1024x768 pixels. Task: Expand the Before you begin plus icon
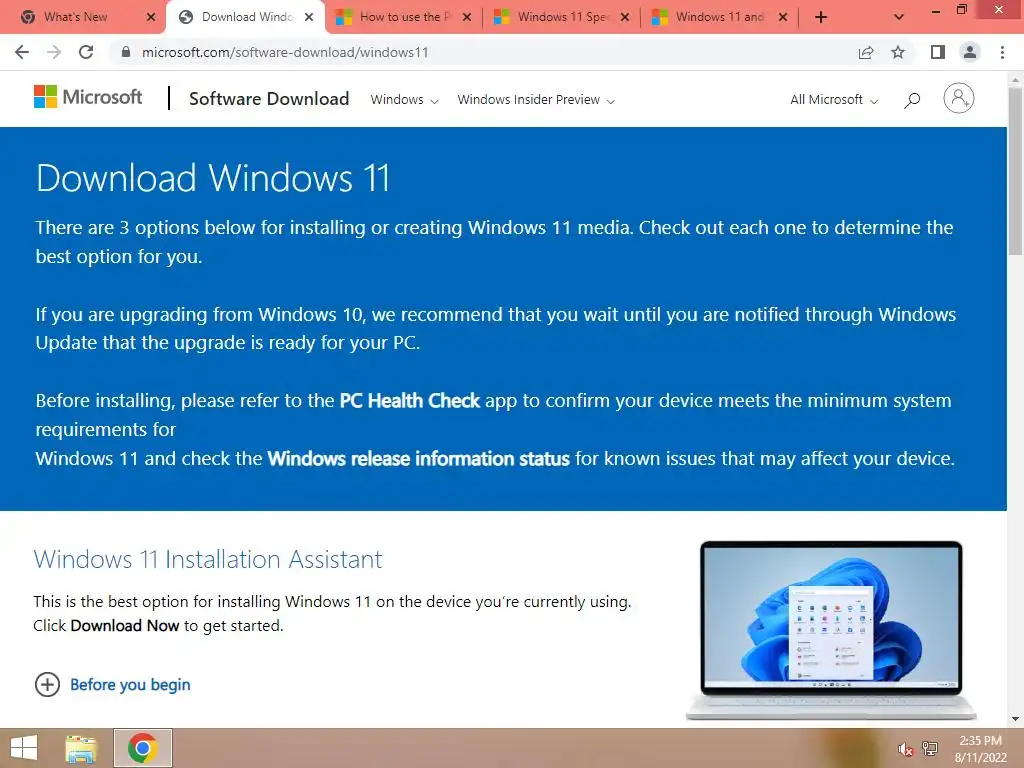47,684
